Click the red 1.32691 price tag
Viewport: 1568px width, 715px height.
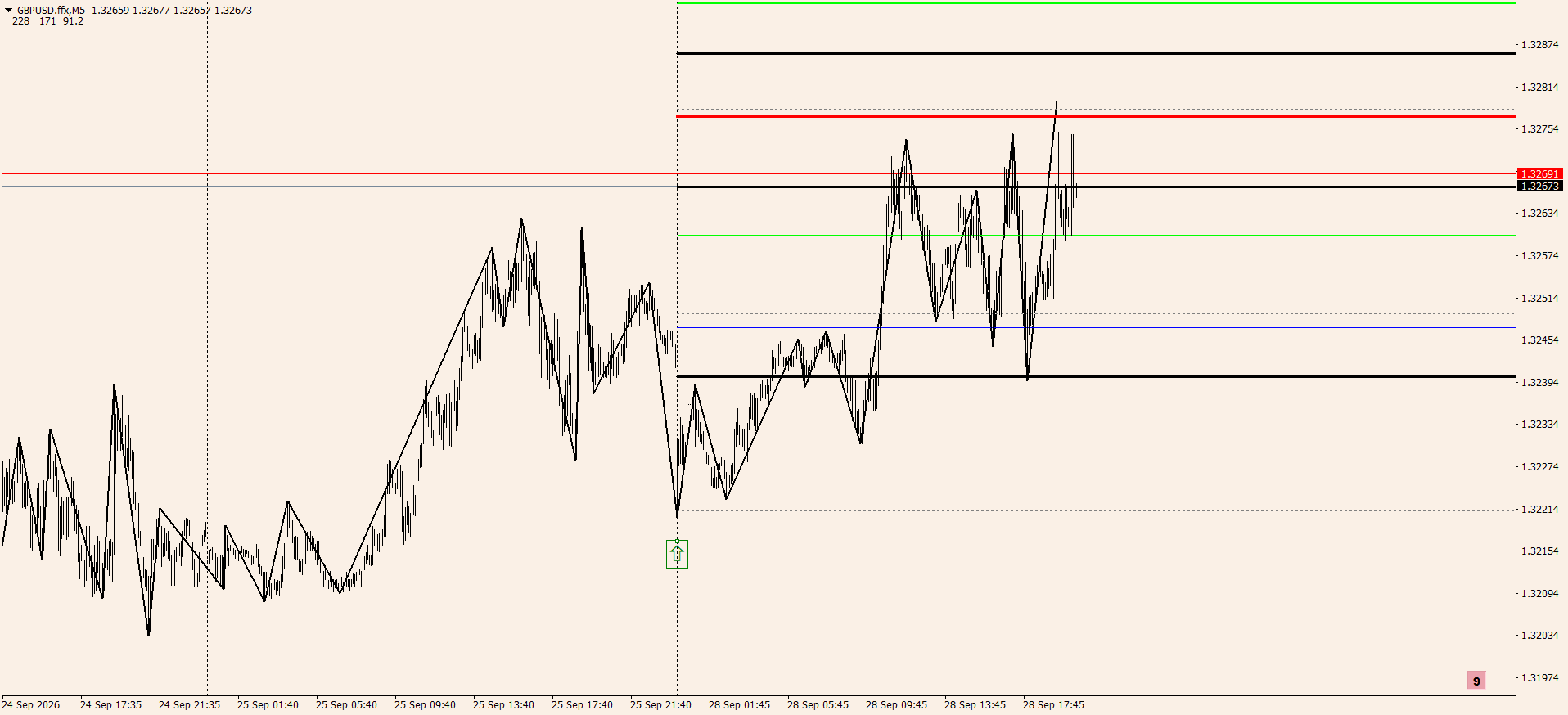click(x=1539, y=173)
